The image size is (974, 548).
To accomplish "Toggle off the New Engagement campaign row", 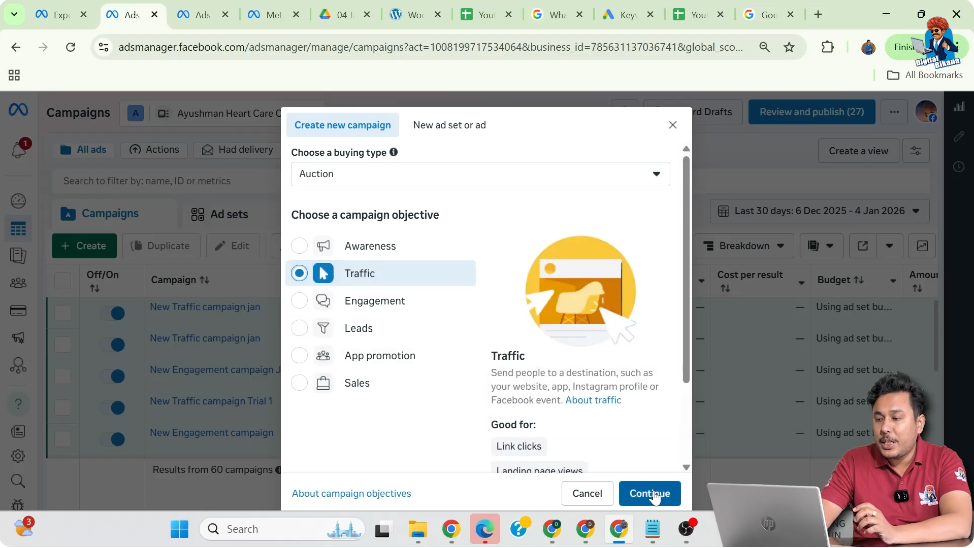I will (x=114, y=439).
